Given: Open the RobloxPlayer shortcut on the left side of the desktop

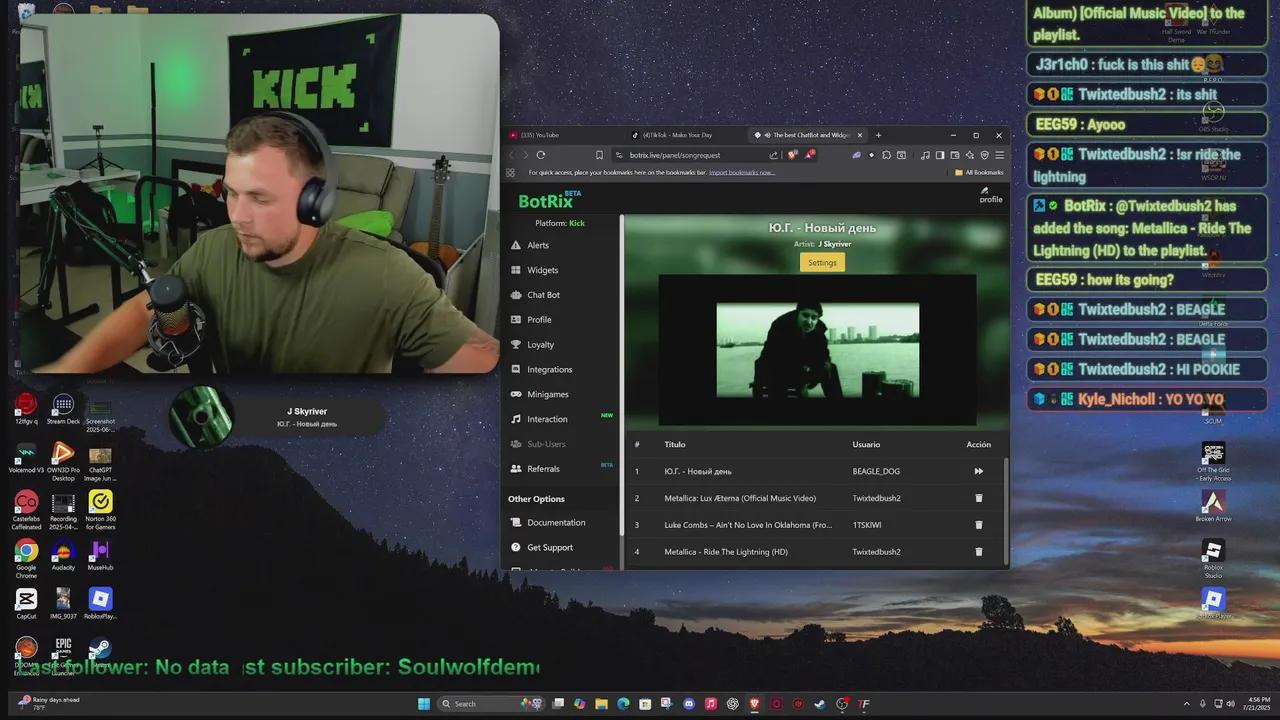Looking at the screenshot, I should click(x=100, y=604).
